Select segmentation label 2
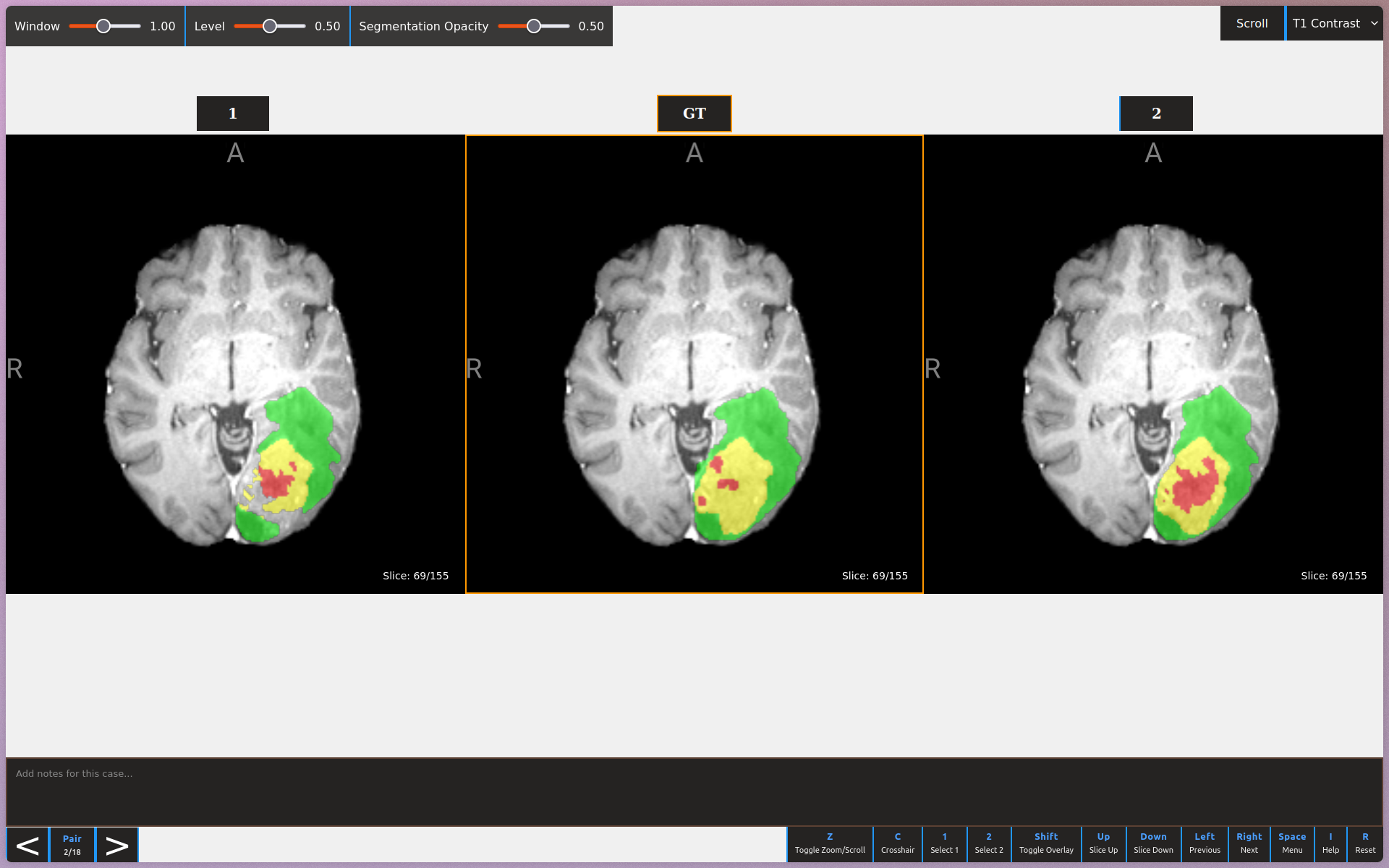This screenshot has height=868, width=1389. click(x=1155, y=114)
